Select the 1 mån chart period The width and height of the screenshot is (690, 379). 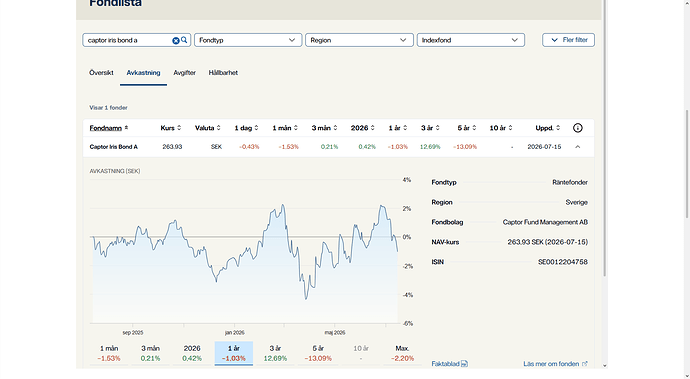109,353
